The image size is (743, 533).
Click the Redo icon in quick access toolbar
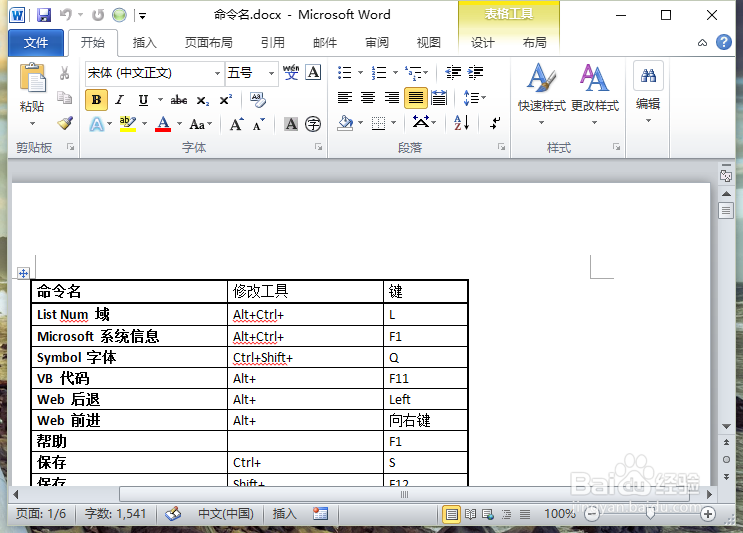tap(98, 15)
